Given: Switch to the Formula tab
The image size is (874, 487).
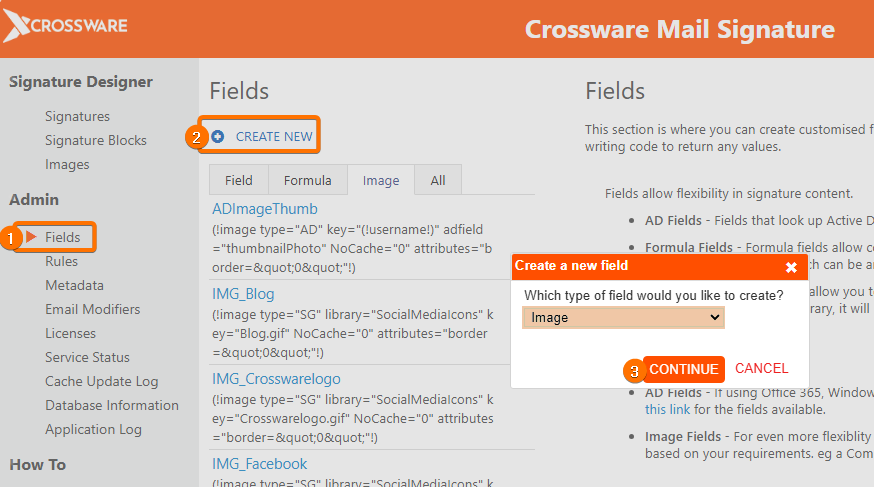Looking at the screenshot, I should coord(307,180).
